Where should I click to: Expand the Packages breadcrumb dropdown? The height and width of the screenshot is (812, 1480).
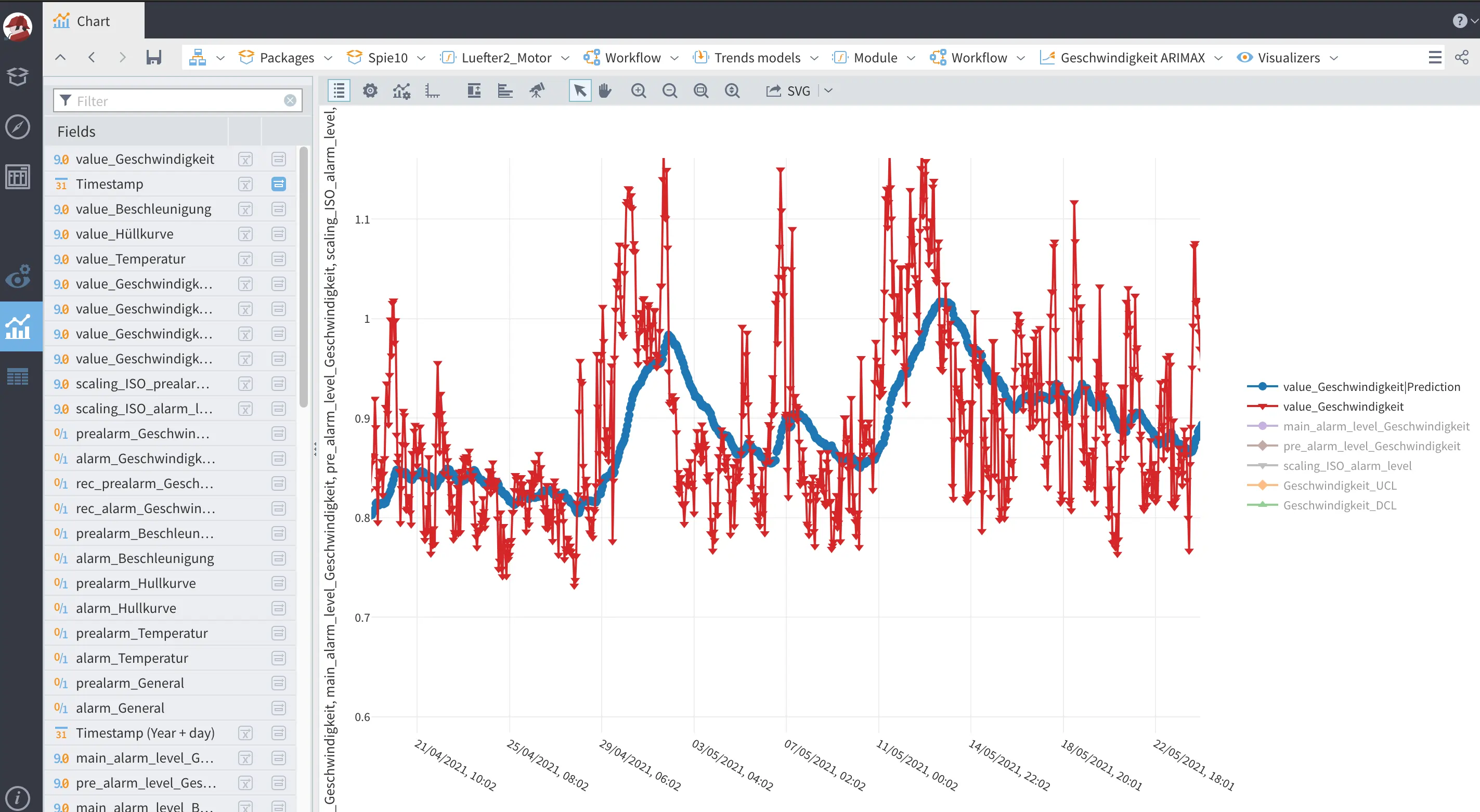click(x=328, y=58)
